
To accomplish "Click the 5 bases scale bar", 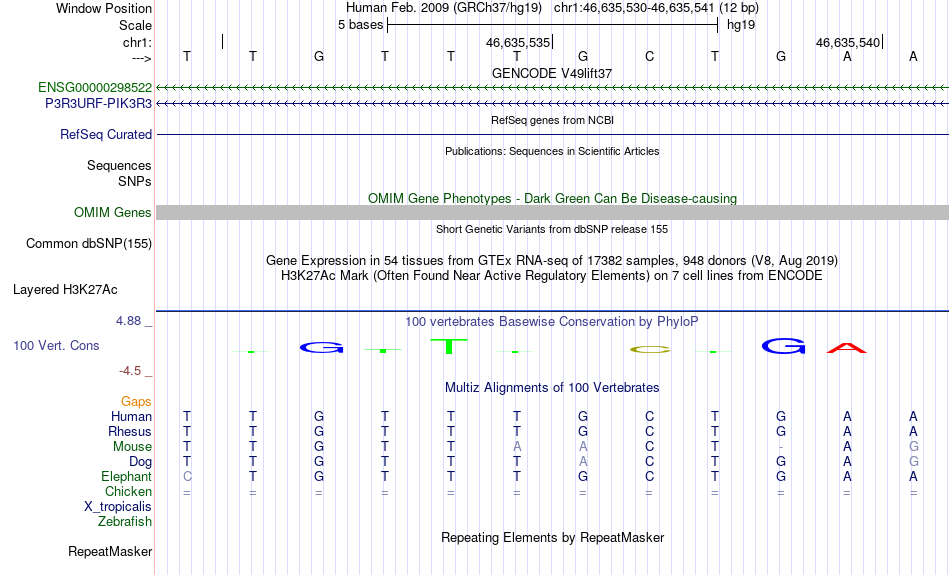I will click(x=553, y=25).
